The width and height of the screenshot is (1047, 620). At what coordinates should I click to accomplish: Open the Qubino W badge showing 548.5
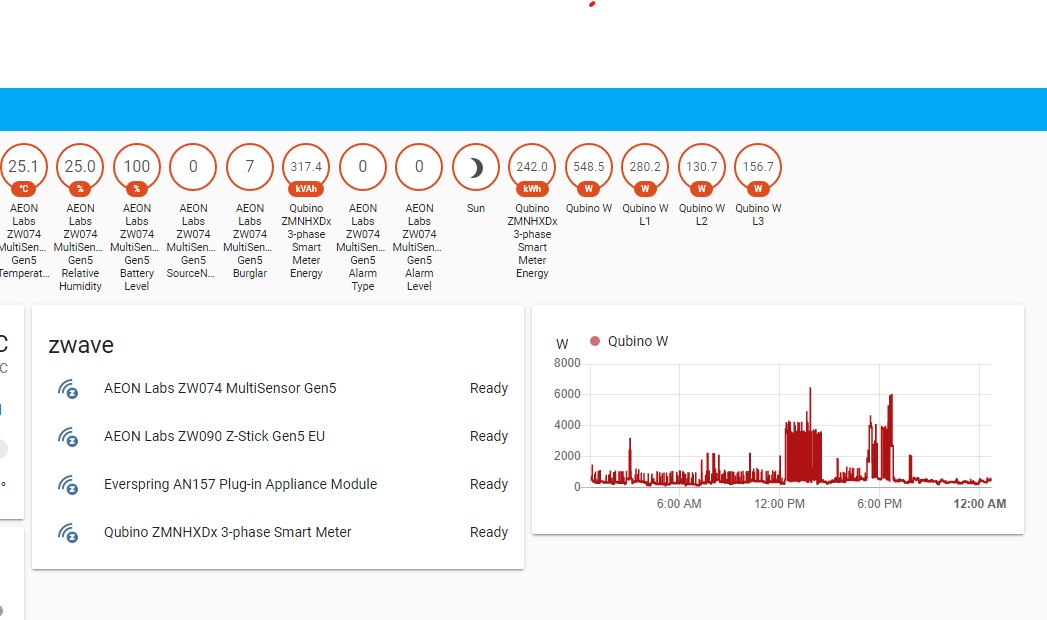click(588, 168)
